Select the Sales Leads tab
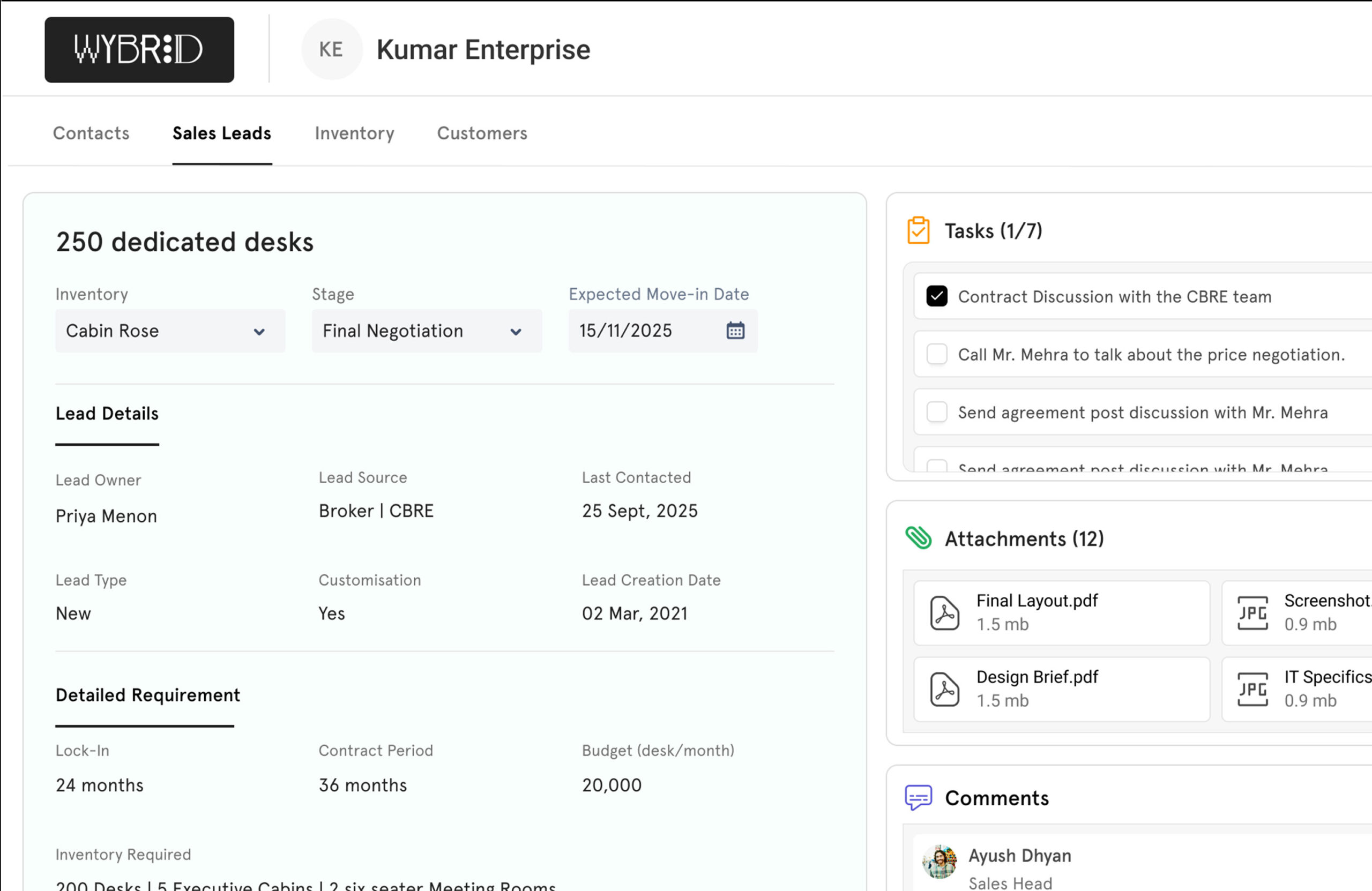The height and width of the screenshot is (891, 1372). point(222,133)
